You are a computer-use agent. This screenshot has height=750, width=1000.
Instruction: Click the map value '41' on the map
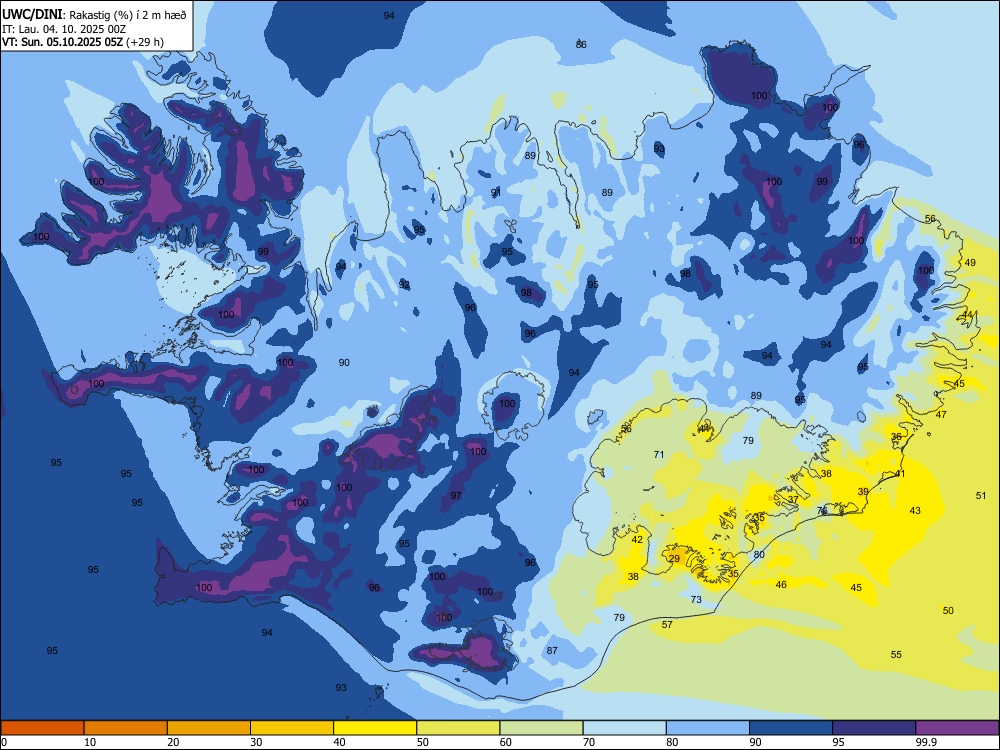(901, 474)
